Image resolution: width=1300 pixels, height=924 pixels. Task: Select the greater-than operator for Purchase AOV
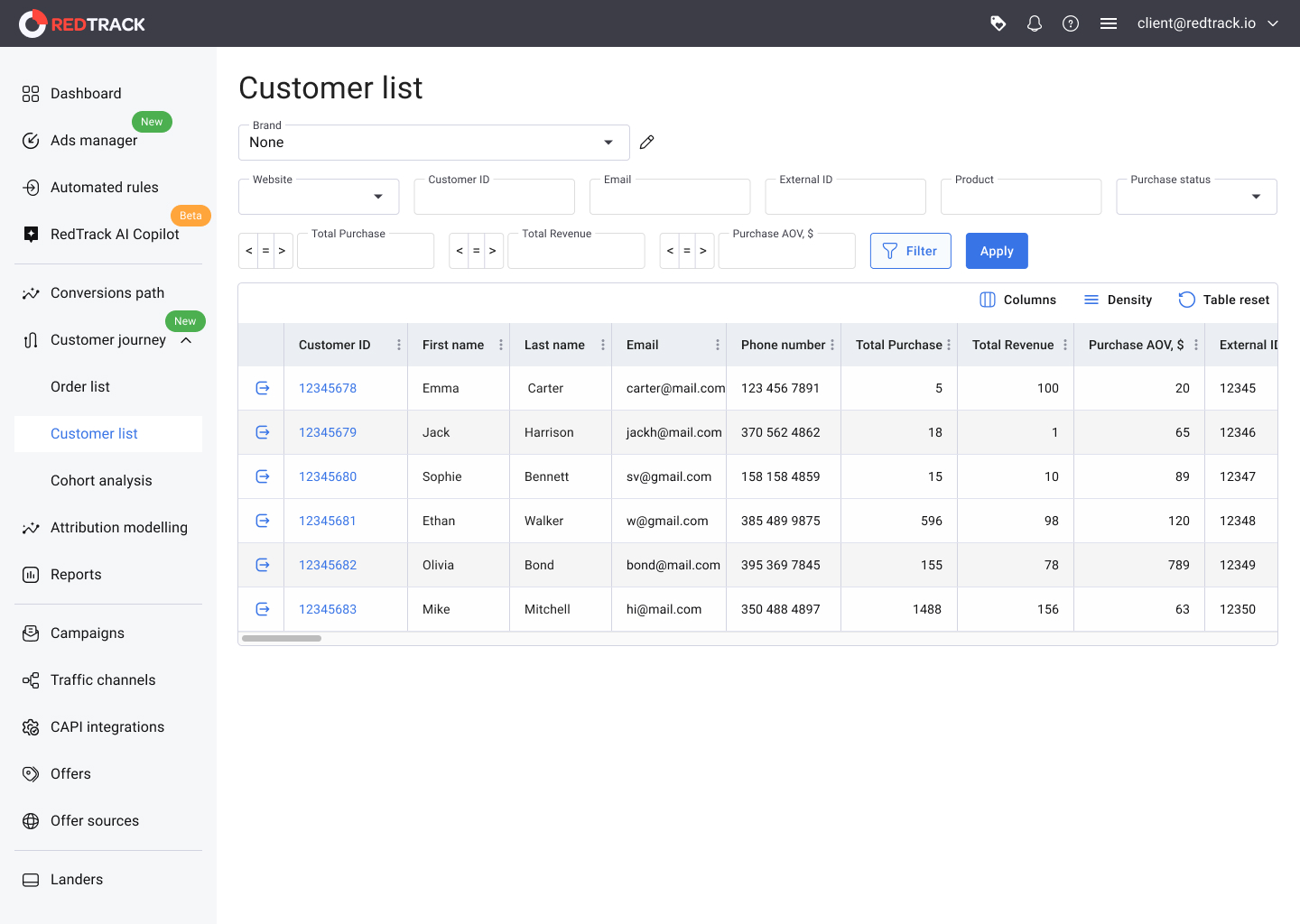pyautogui.click(x=703, y=251)
